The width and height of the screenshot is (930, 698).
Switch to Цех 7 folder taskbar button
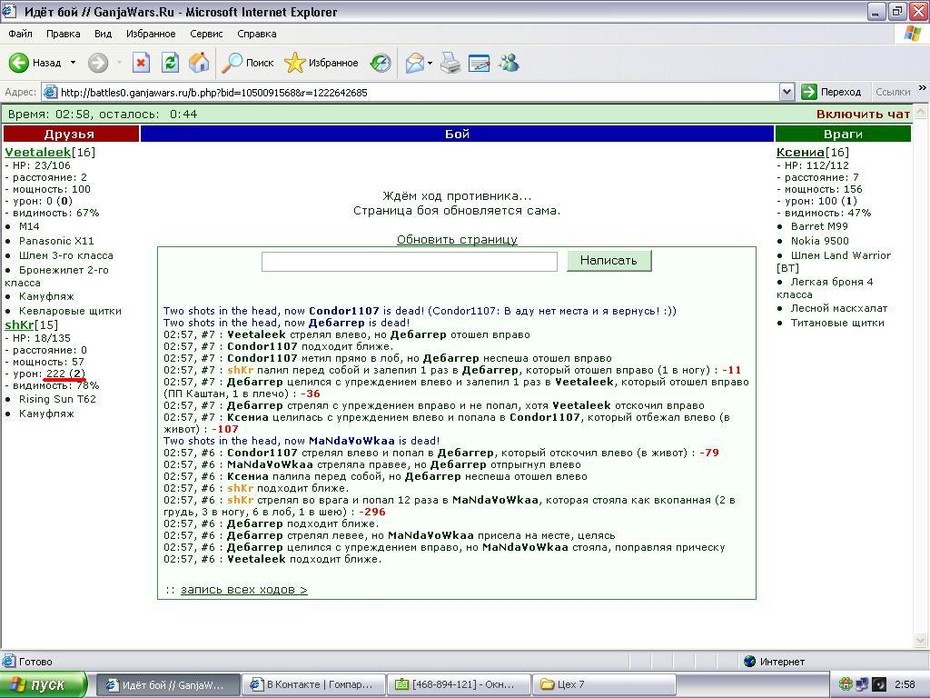coord(604,685)
